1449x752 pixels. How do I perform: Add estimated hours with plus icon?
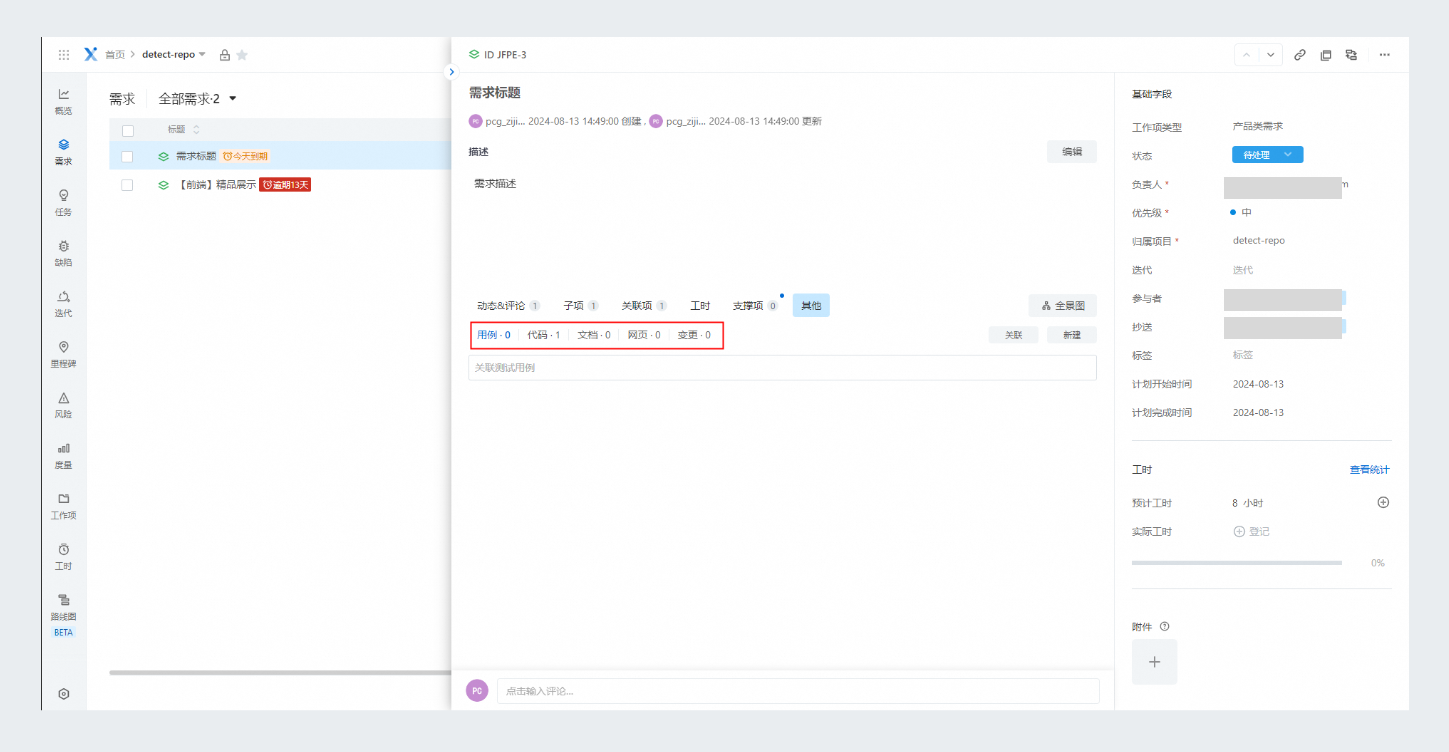point(1383,502)
